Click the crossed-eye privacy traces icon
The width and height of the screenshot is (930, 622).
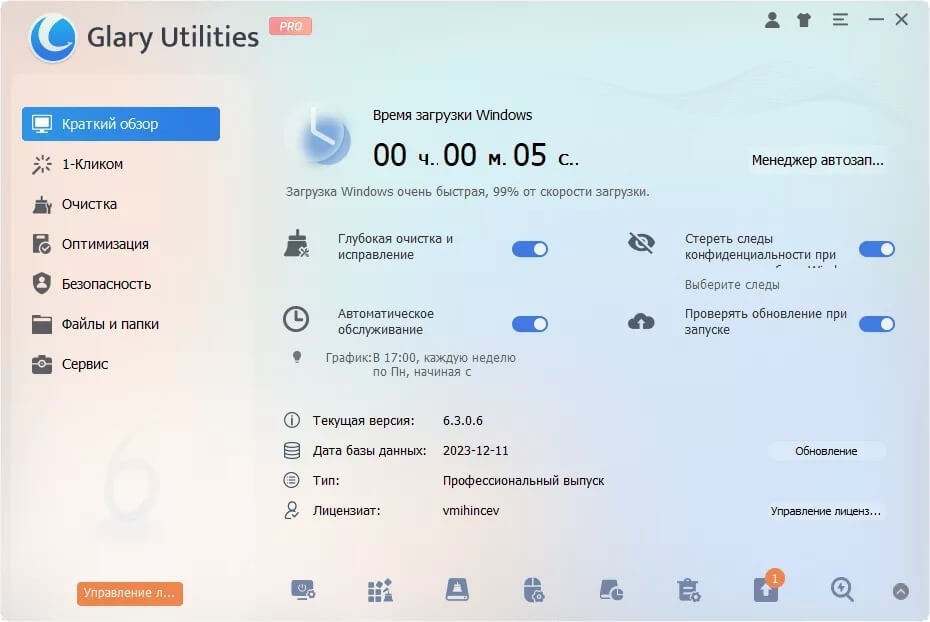(641, 243)
